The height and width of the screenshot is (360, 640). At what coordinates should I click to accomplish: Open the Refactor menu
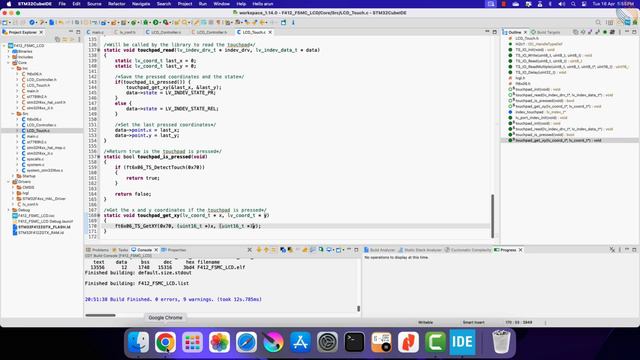coord(116,4)
